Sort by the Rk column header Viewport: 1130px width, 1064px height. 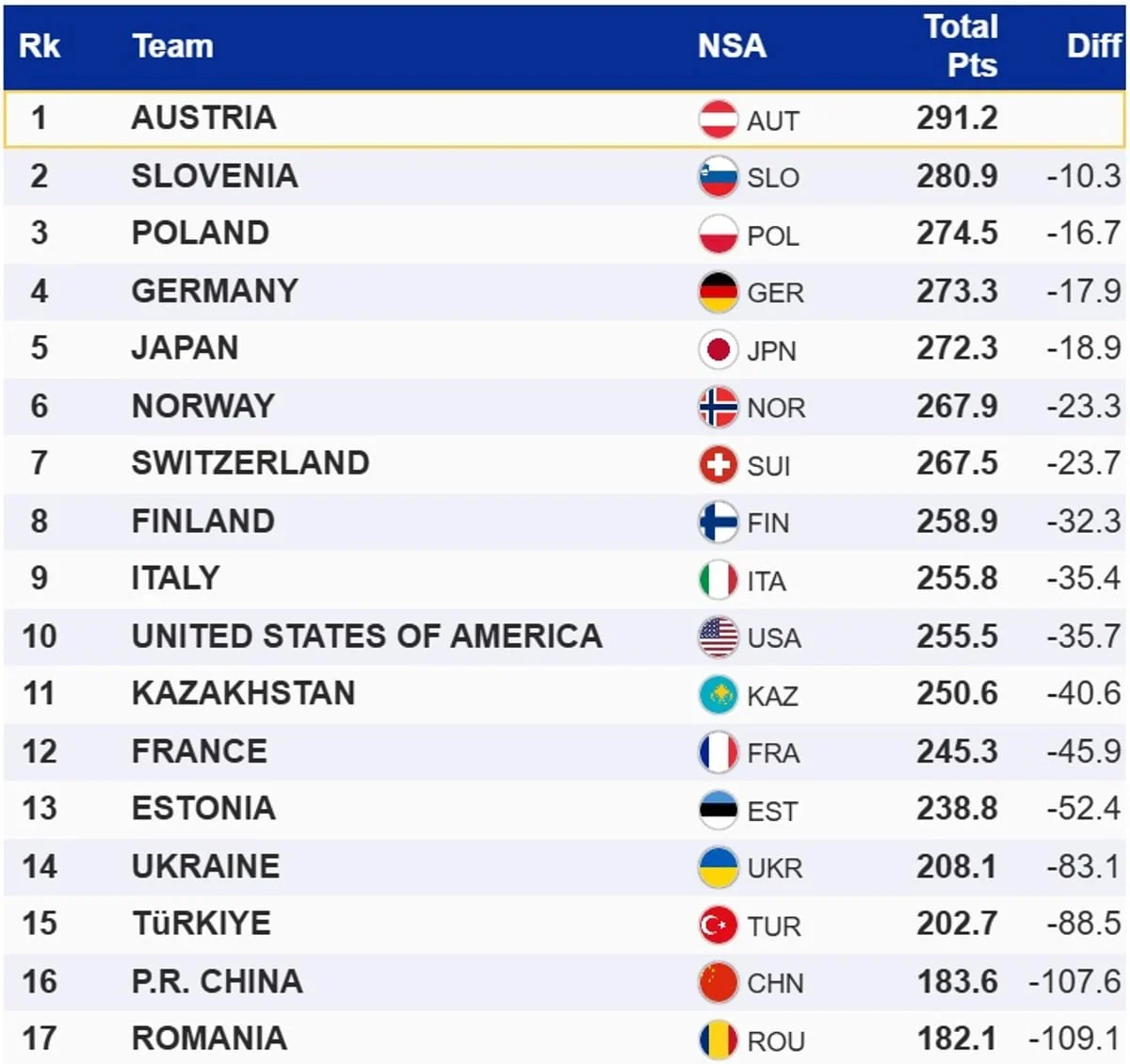(x=40, y=46)
